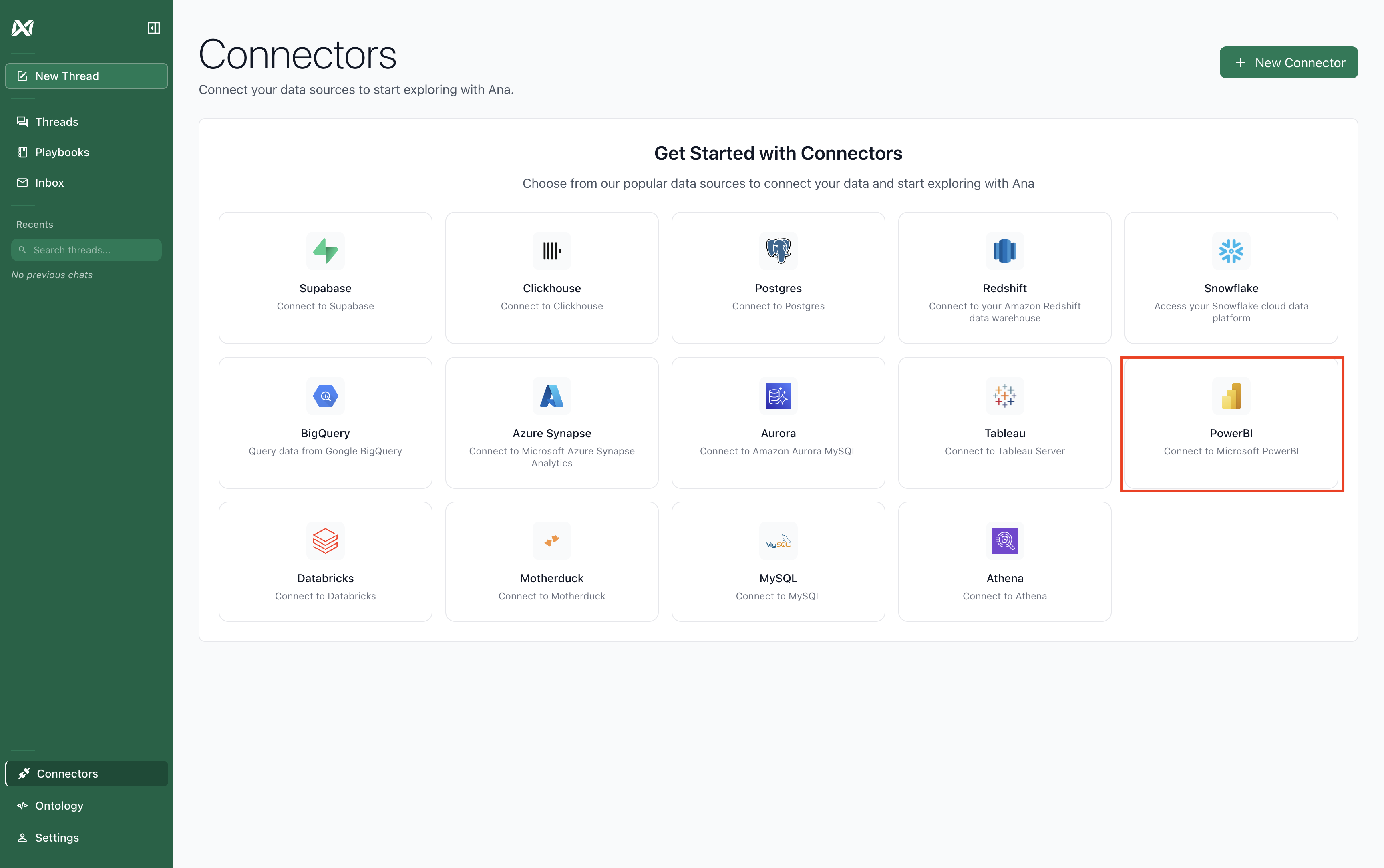Screen dimensions: 1384x868
Task: Collapse the sidebar panel icon
Action: click(x=153, y=28)
